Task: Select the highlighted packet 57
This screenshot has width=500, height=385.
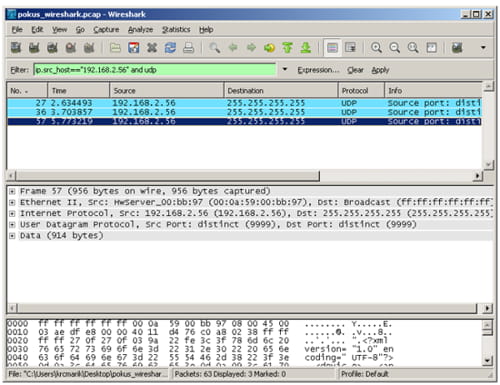Action: pyautogui.click(x=244, y=121)
